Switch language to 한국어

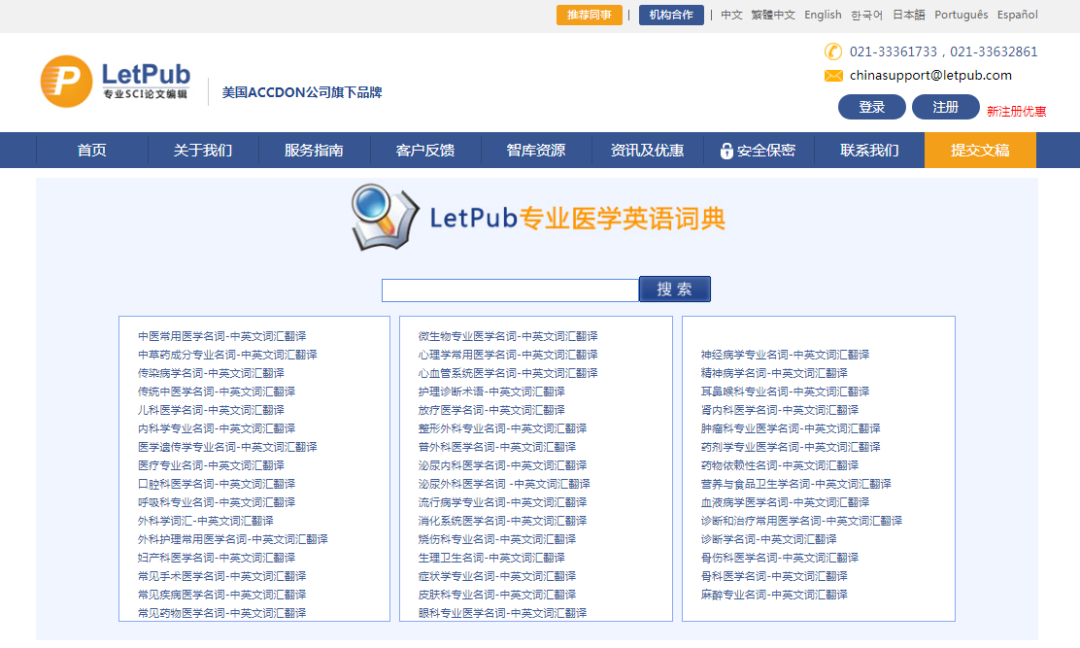(866, 14)
